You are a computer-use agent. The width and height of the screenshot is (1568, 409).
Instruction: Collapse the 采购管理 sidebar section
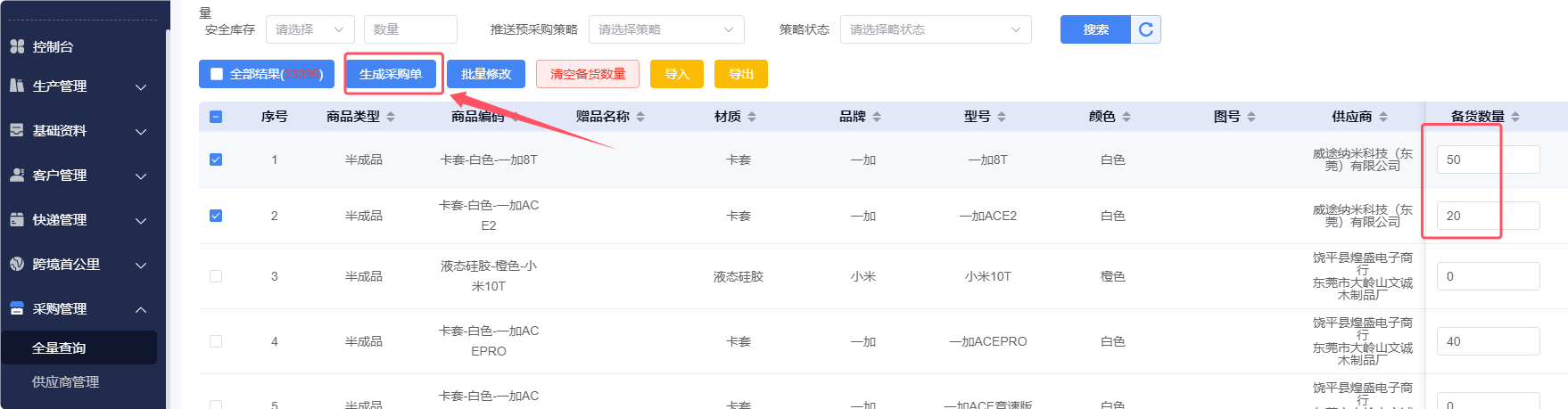coord(141,309)
